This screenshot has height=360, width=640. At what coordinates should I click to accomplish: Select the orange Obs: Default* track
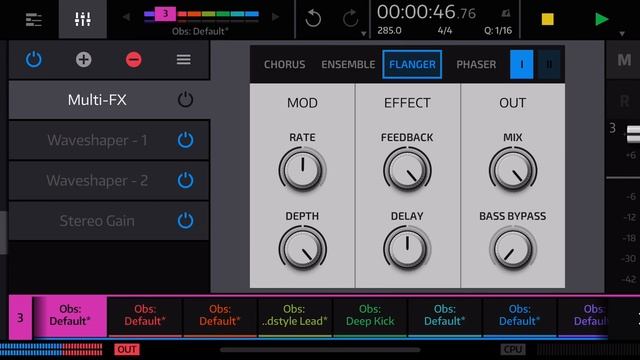click(x=220, y=315)
